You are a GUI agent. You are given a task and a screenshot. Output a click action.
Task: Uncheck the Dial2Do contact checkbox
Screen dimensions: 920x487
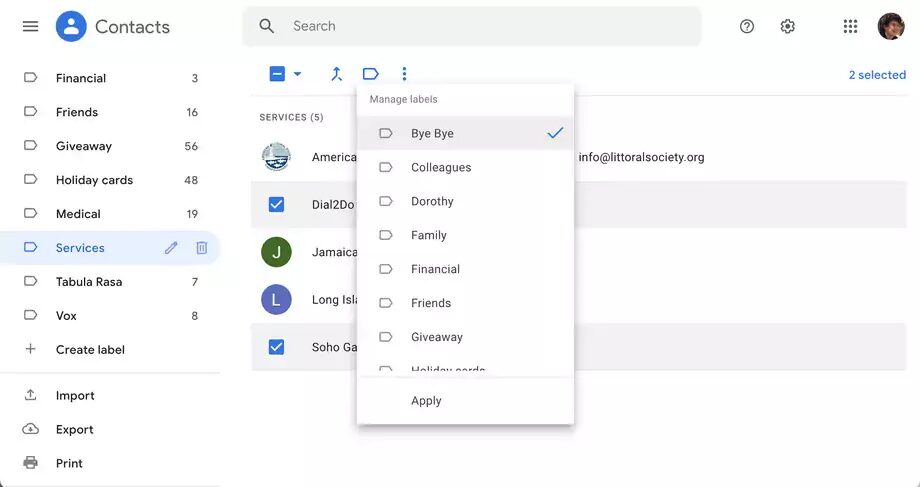[276, 205]
